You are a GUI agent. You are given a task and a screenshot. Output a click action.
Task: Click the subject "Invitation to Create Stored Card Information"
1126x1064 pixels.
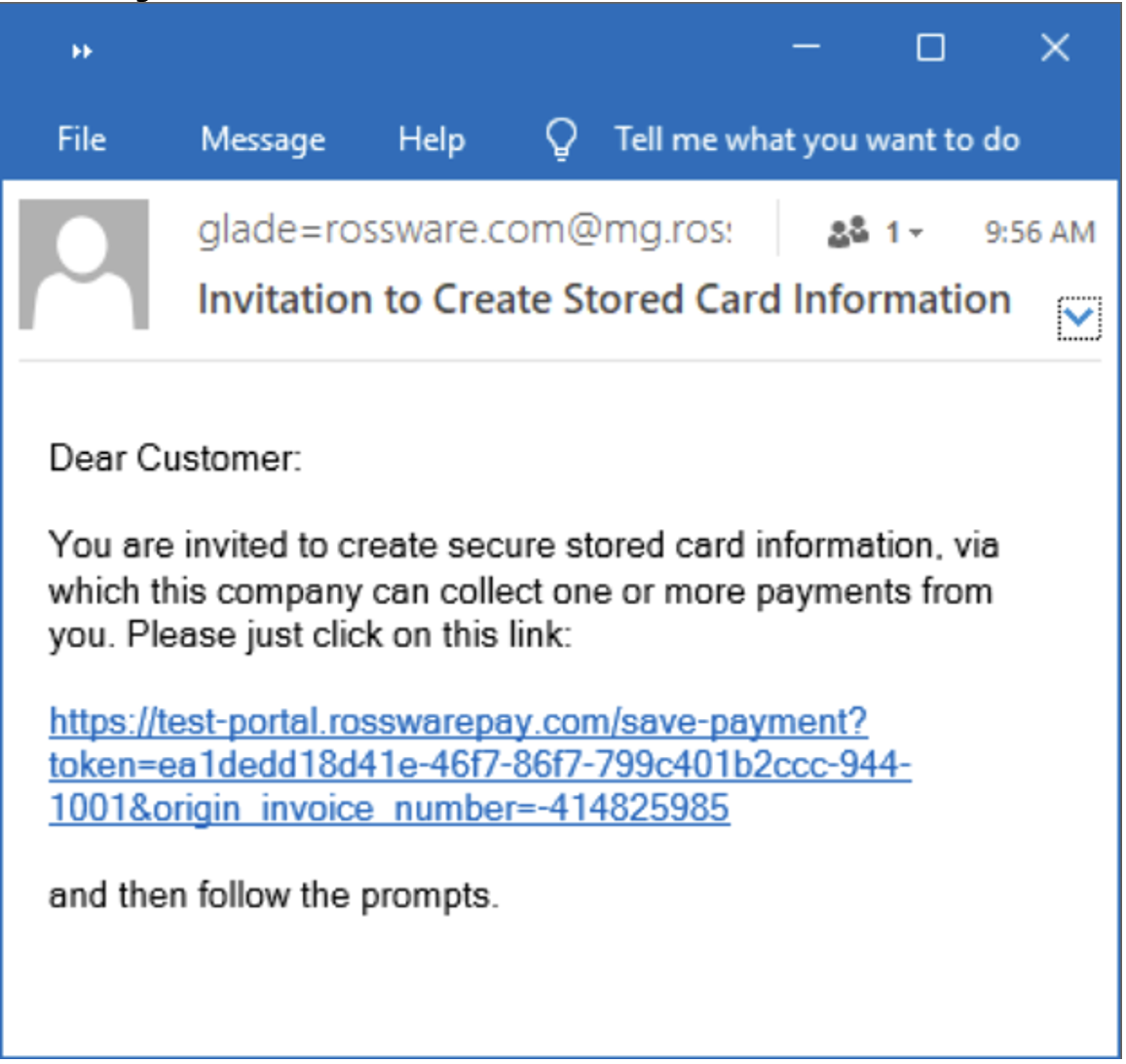coord(604,299)
